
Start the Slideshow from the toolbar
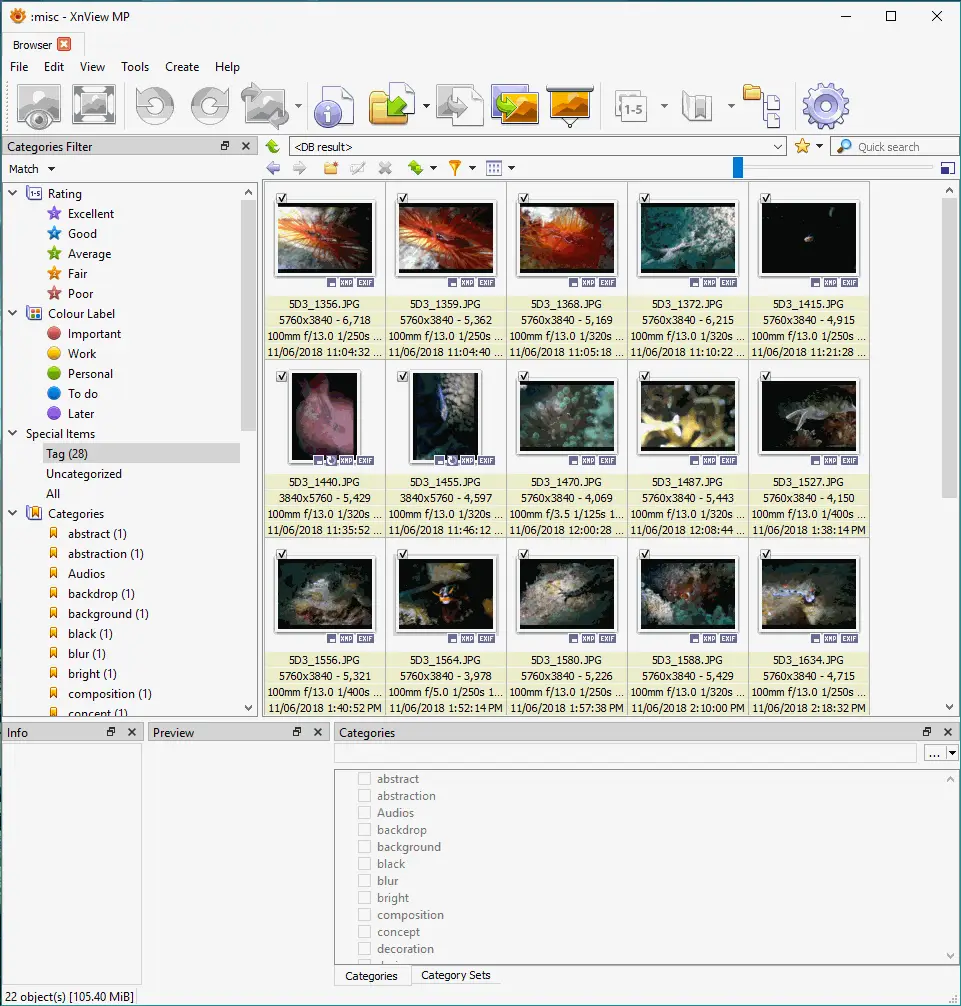571,106
